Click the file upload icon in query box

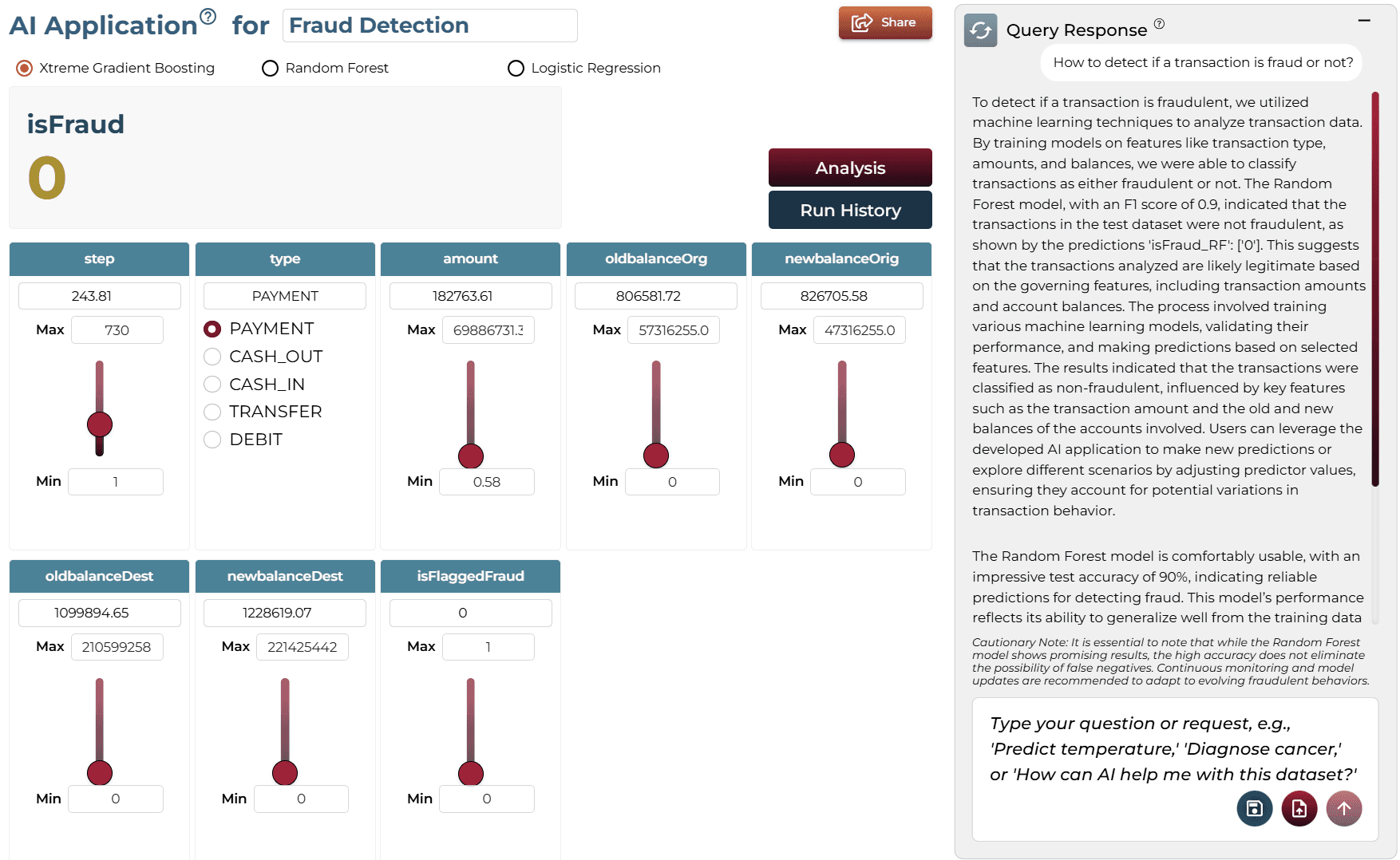(1299, 808)
